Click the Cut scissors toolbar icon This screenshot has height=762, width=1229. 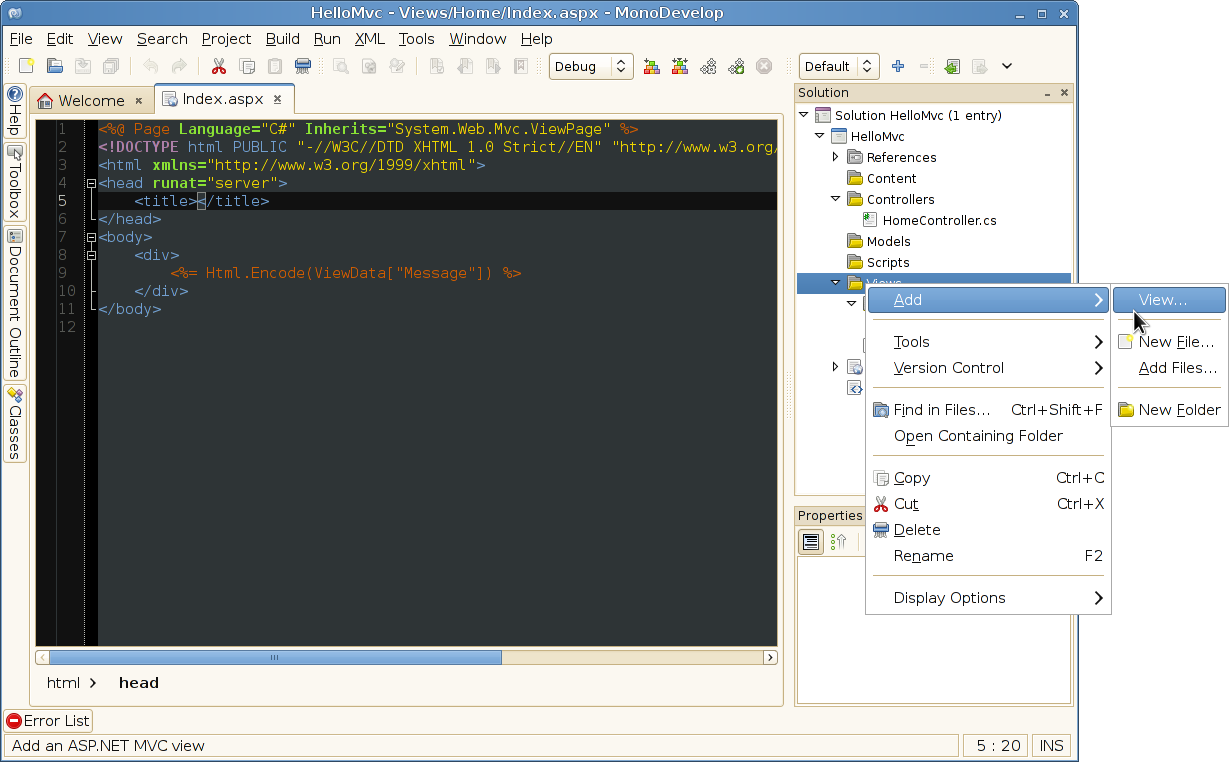point(218,66)
